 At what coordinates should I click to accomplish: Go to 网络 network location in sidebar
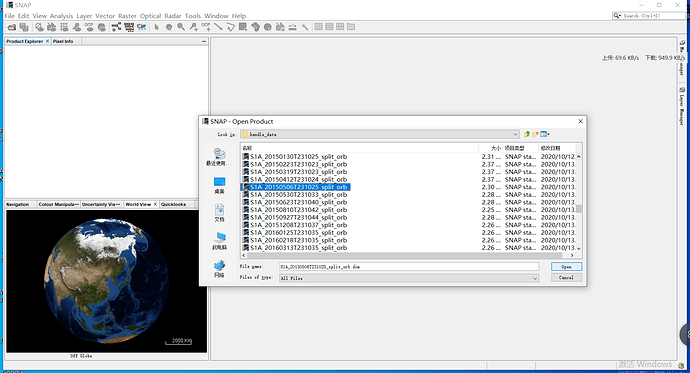coord(219,269)
